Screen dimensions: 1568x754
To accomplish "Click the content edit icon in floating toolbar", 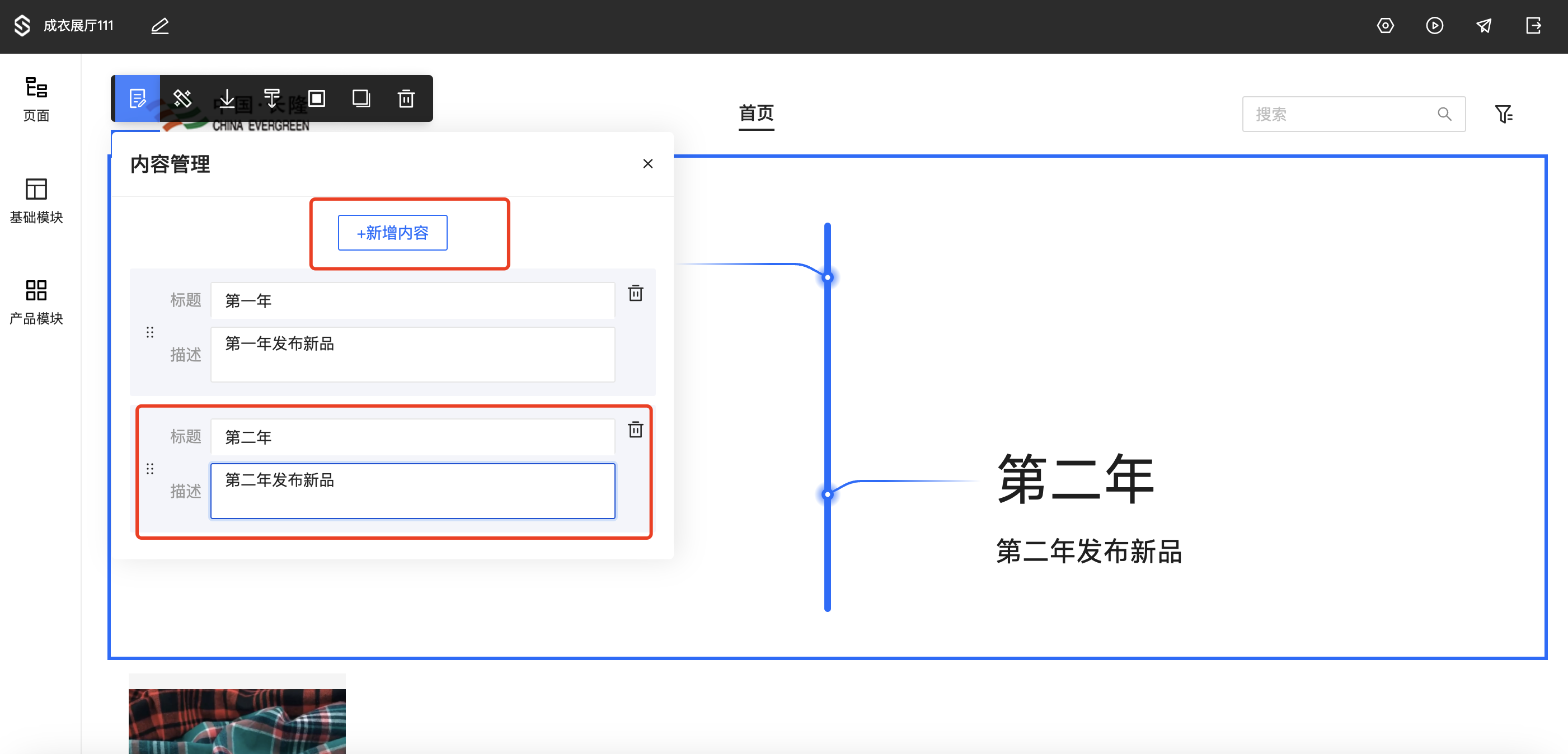I will (138, 98).
